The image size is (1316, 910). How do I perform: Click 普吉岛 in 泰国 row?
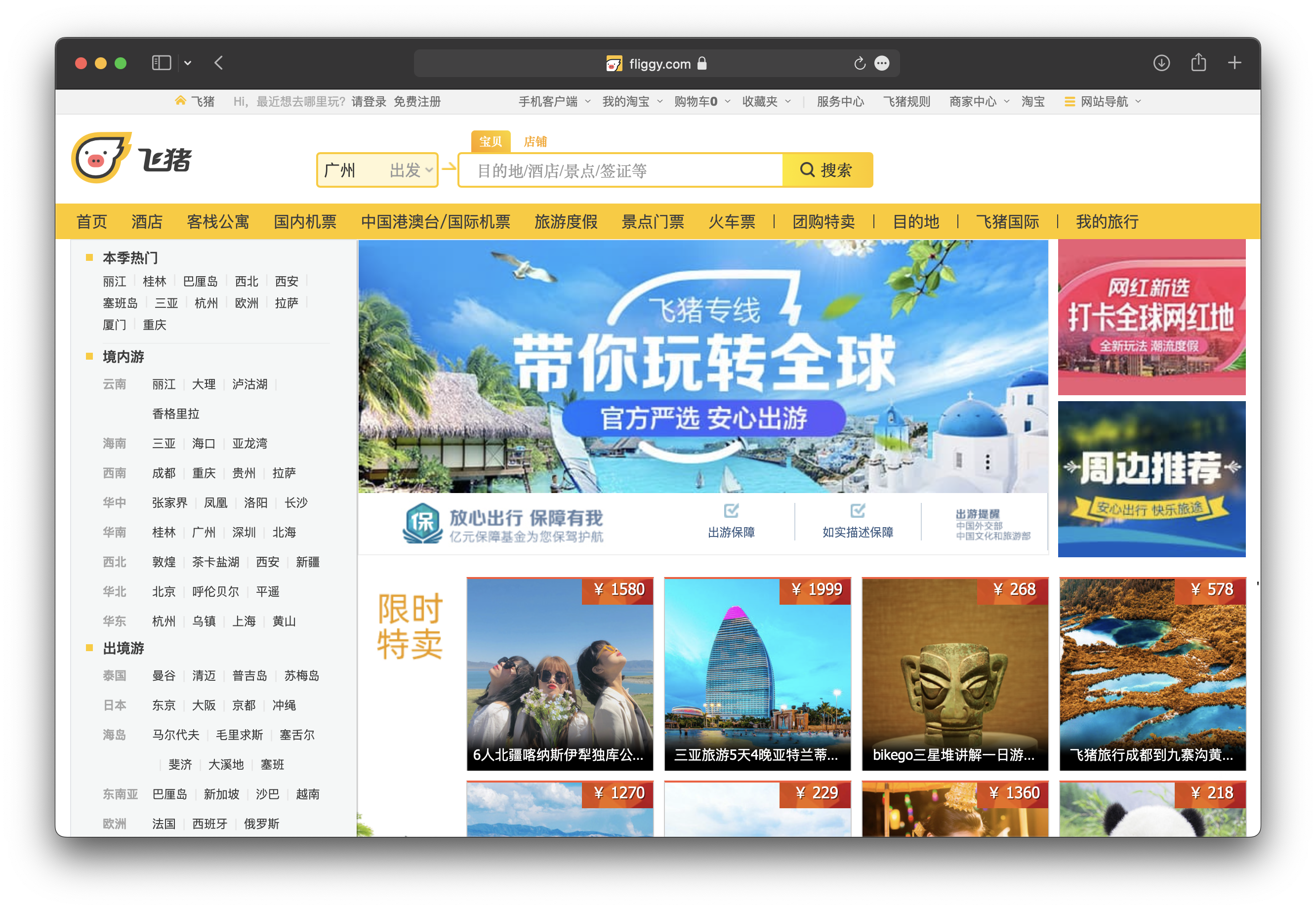pos(250,676)
